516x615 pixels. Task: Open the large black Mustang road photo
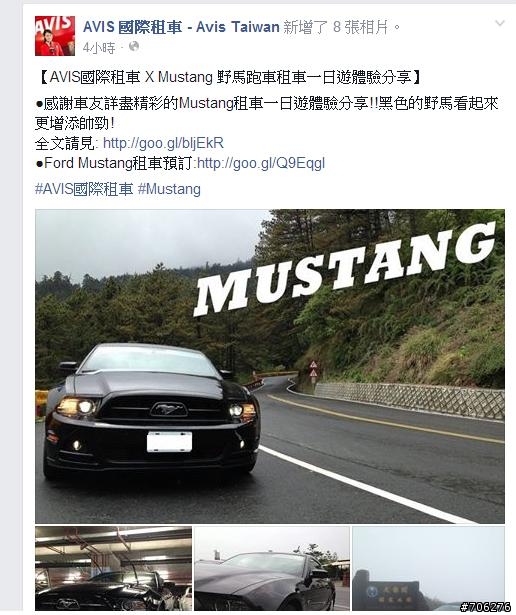click(x=270, y=366)
